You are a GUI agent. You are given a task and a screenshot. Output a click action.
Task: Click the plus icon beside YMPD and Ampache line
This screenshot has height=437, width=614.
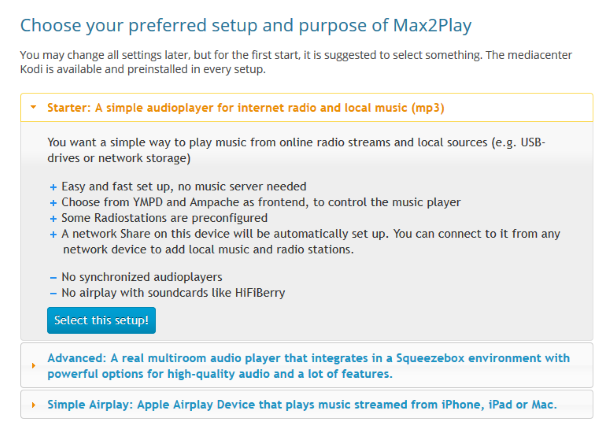point(53,203)
